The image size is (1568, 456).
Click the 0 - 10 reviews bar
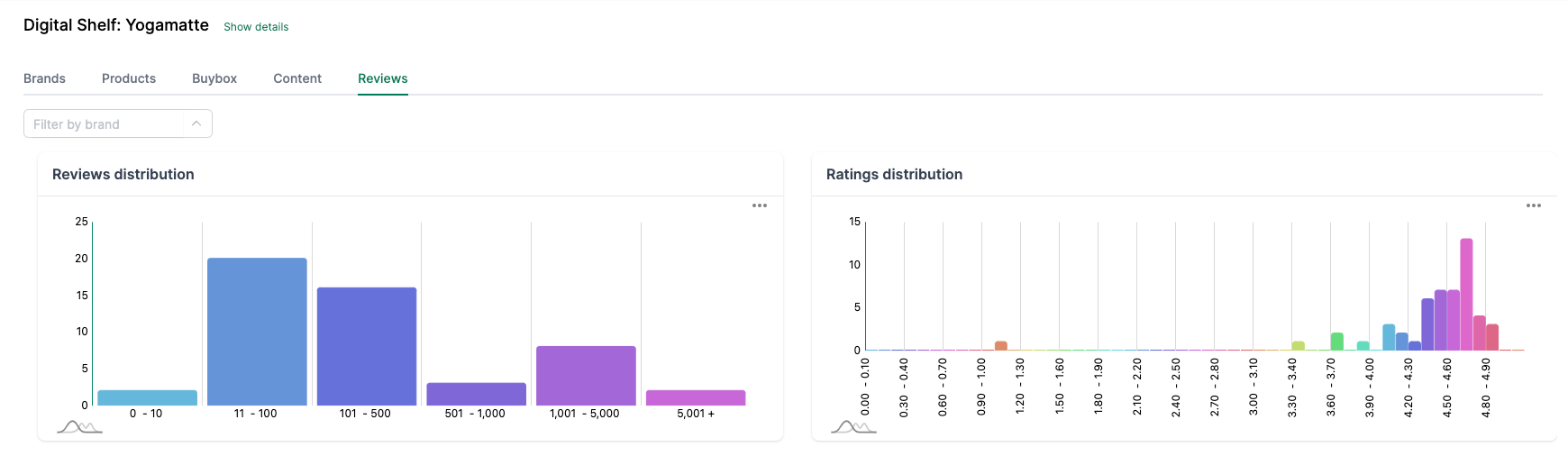147,397
